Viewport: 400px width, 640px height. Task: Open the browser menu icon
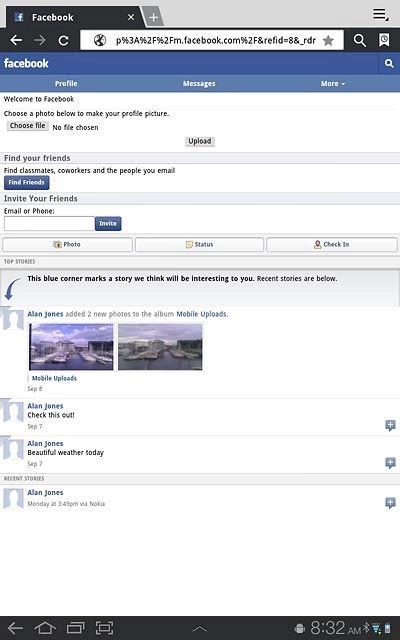[x=380, y=14]
